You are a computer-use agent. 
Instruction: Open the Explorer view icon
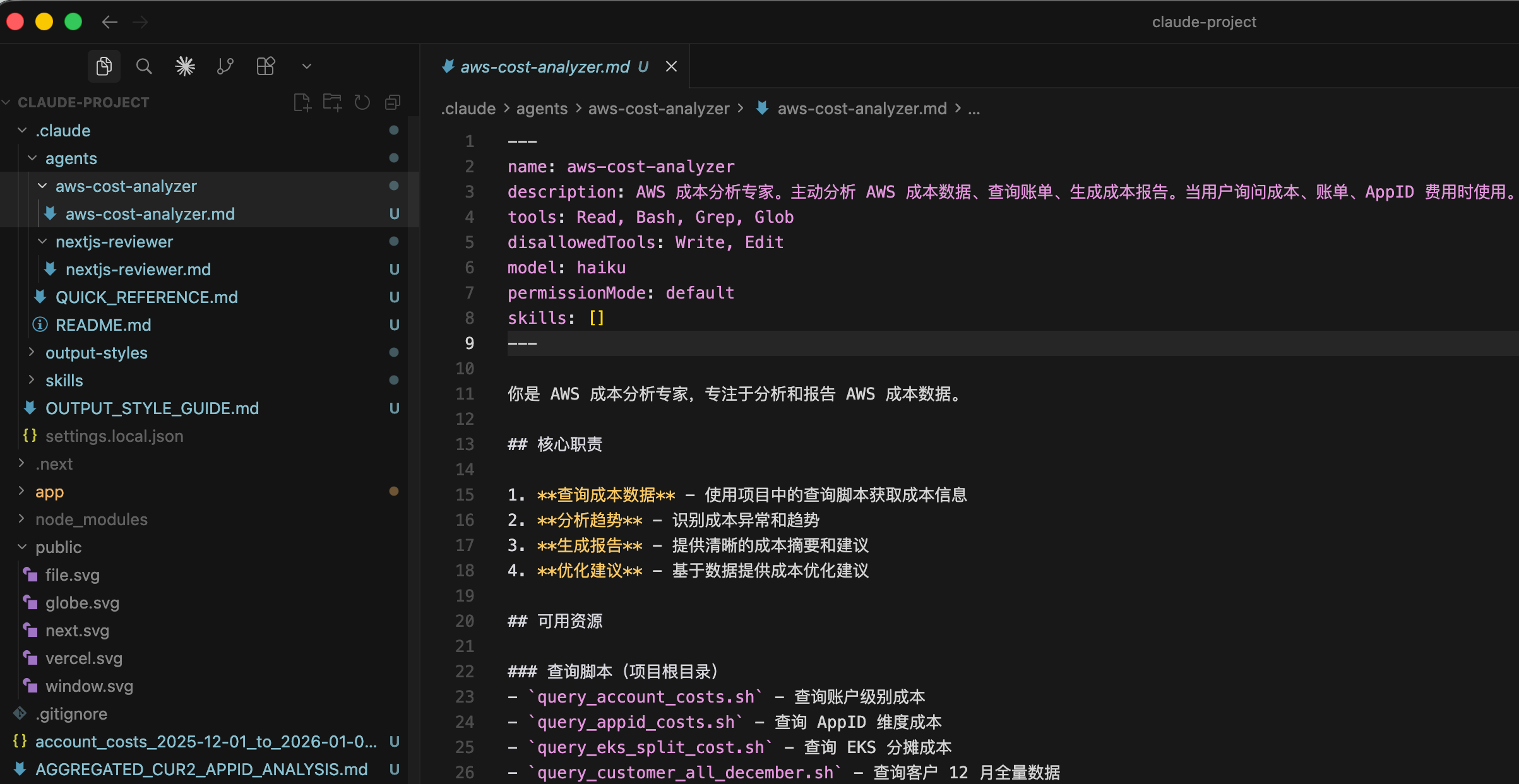[104, 66]
